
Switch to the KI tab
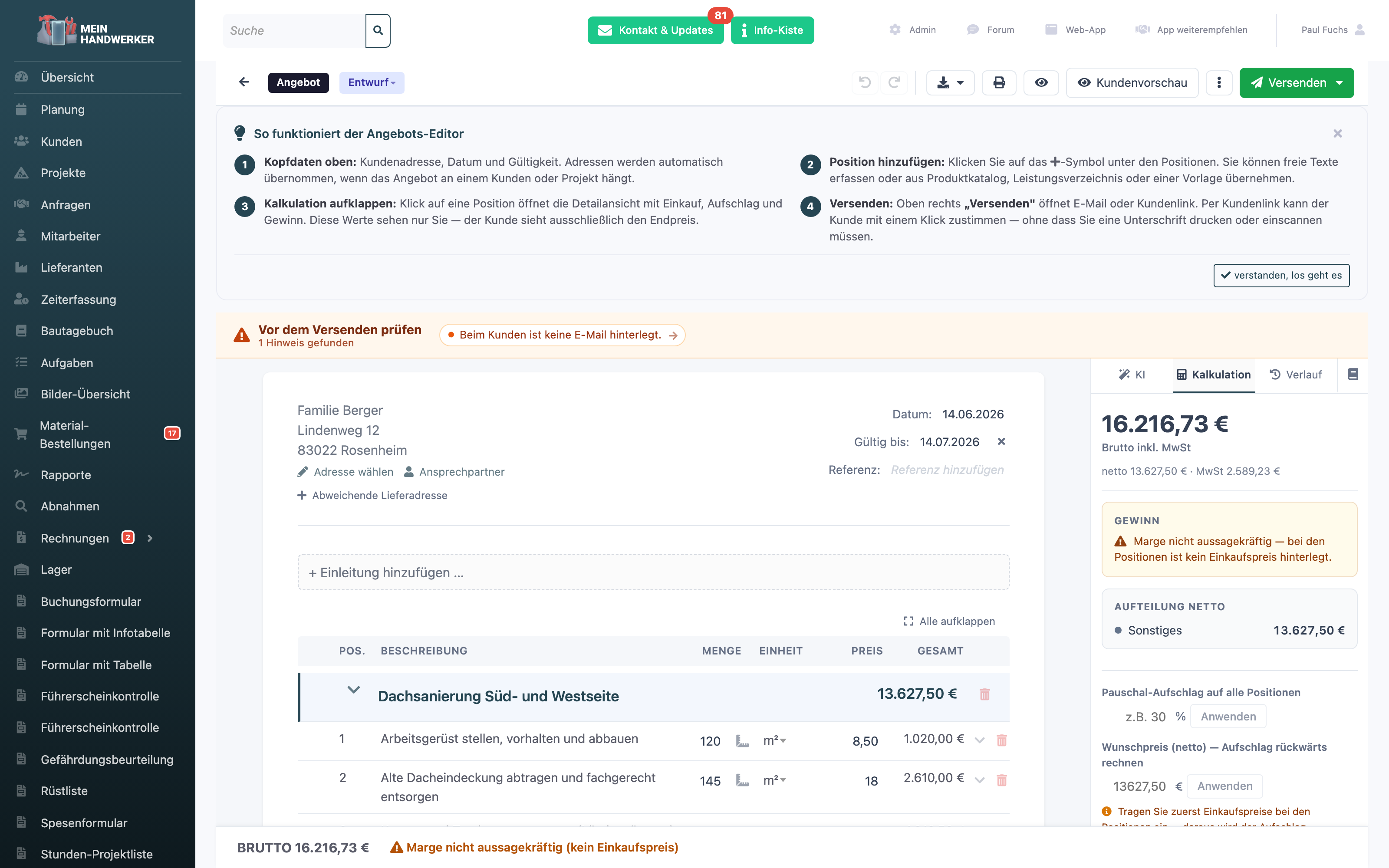(1132, 374)
